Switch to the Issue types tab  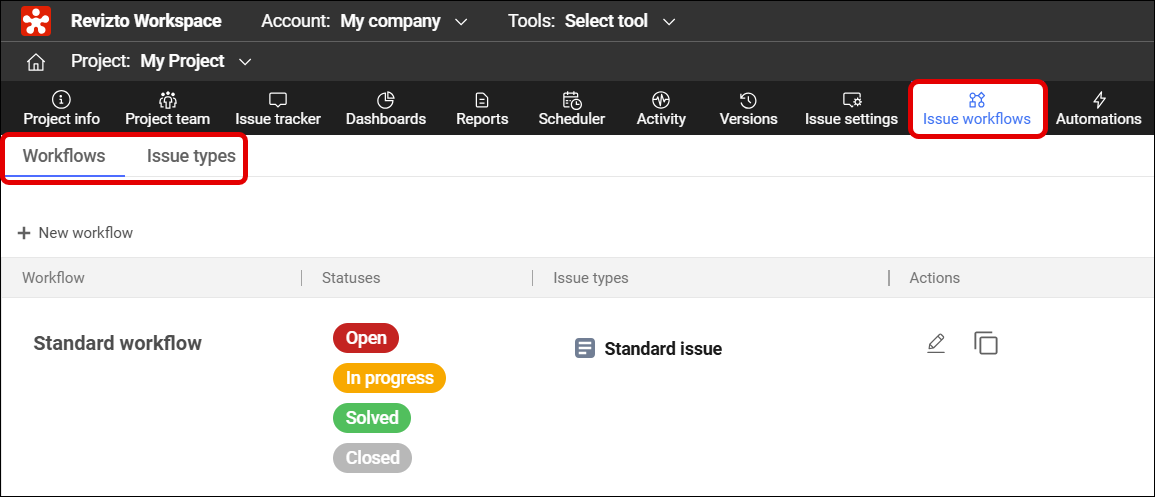click(191, 156)
